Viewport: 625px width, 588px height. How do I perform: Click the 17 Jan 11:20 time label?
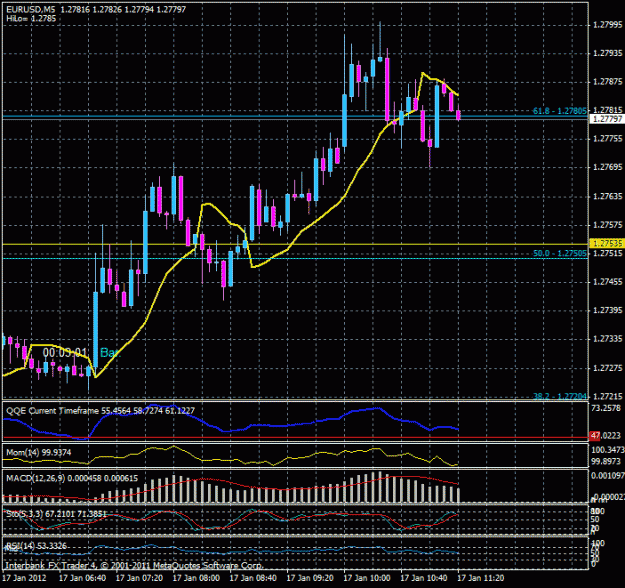click(481, 578)
